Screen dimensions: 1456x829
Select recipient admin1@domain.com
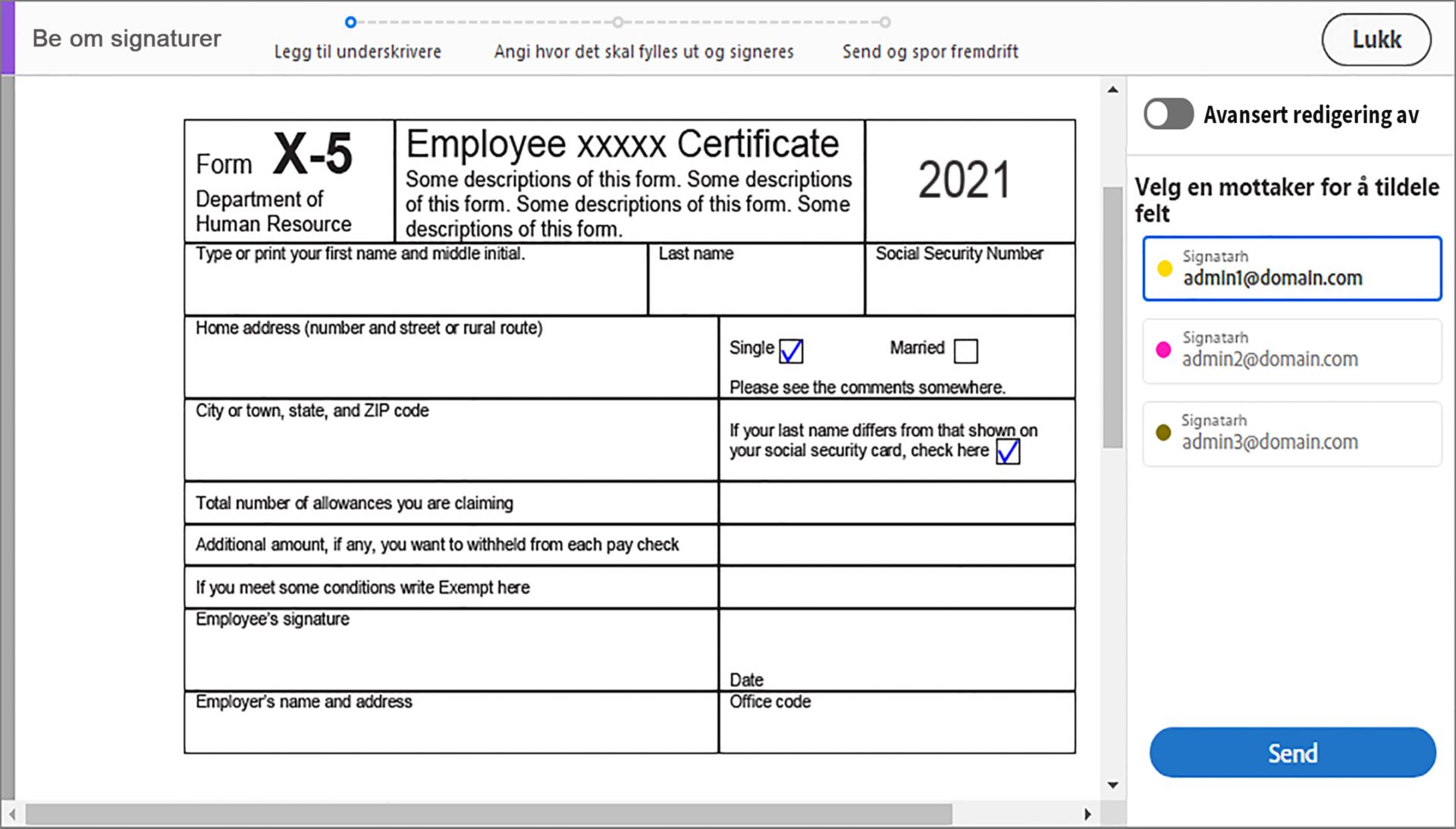[x=1291, y=268]
